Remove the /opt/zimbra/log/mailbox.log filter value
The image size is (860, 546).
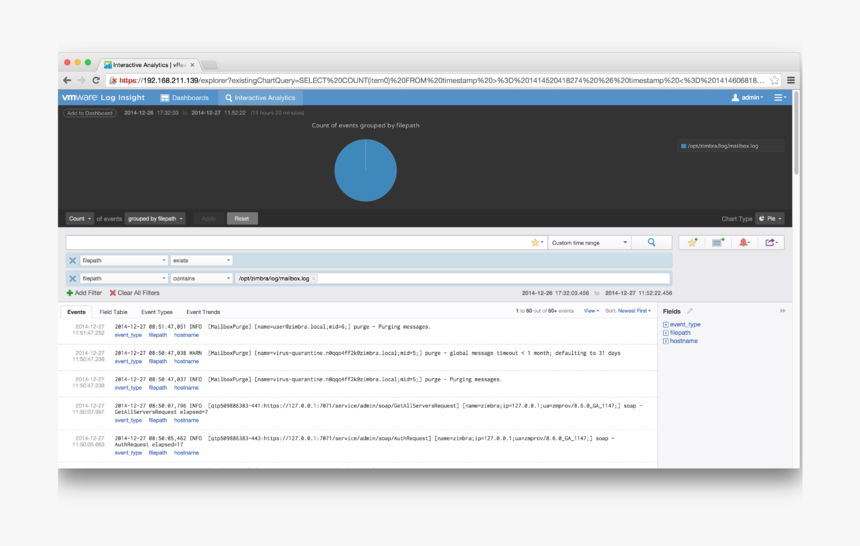(x=314, y=279)
